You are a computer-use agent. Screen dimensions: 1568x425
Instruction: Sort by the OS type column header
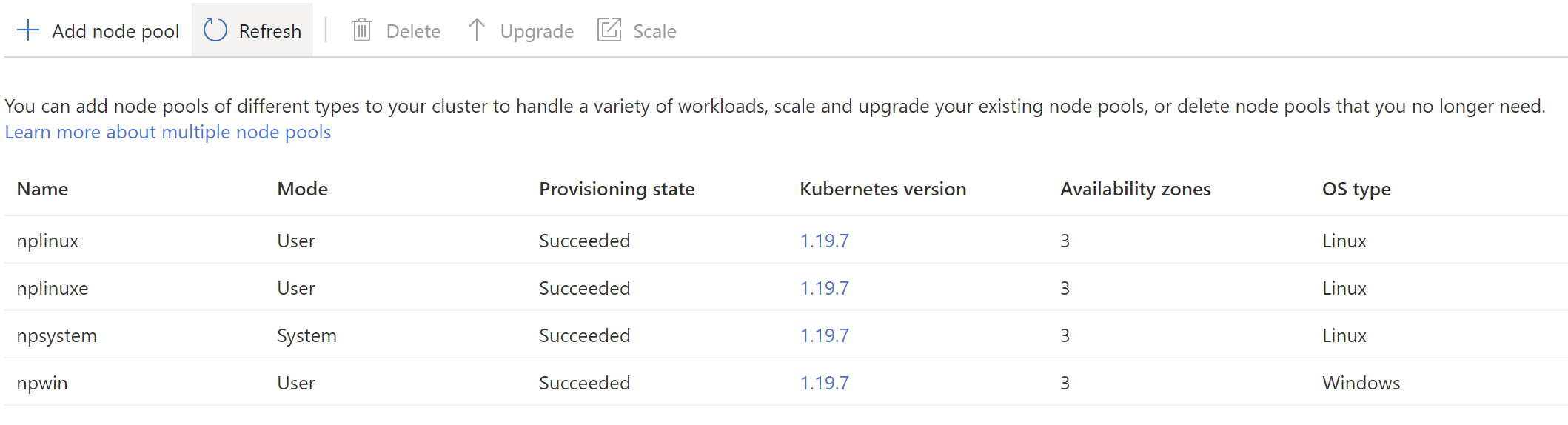(x=1356, y=189)
